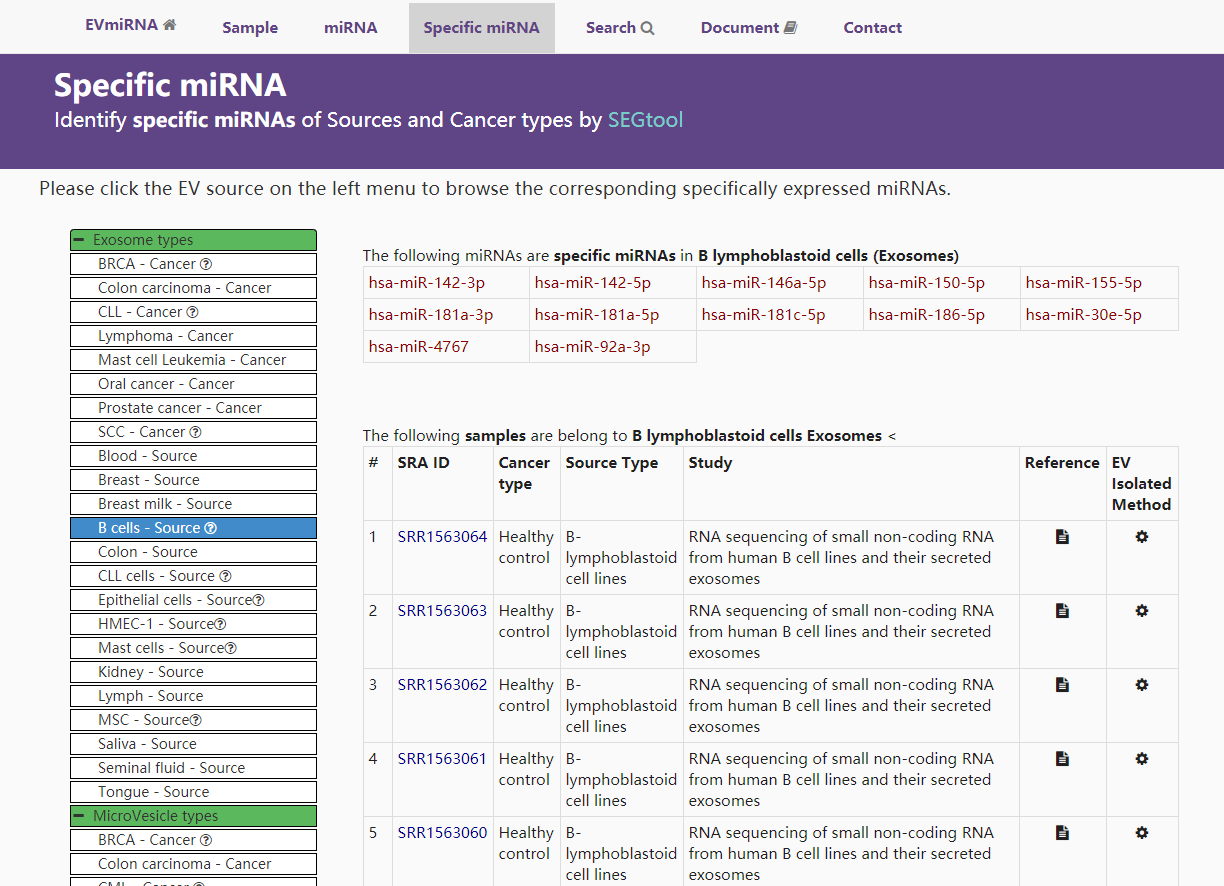This screenshot has height=886, width=1224.
Task: Open miRNA hsa-miR-181c-5p
Action: [764, 315]
